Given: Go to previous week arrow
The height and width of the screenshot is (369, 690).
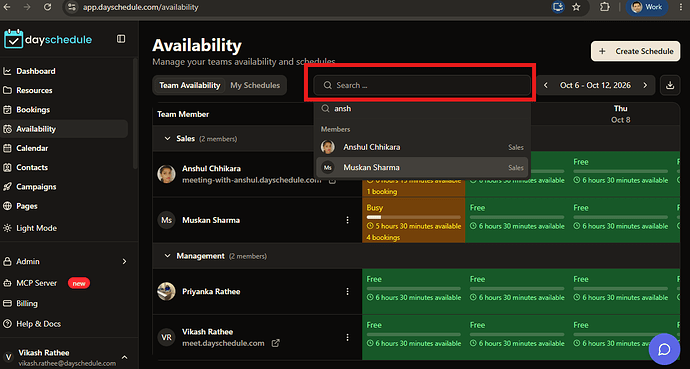Looking at the screenshot, I should 546,85.
